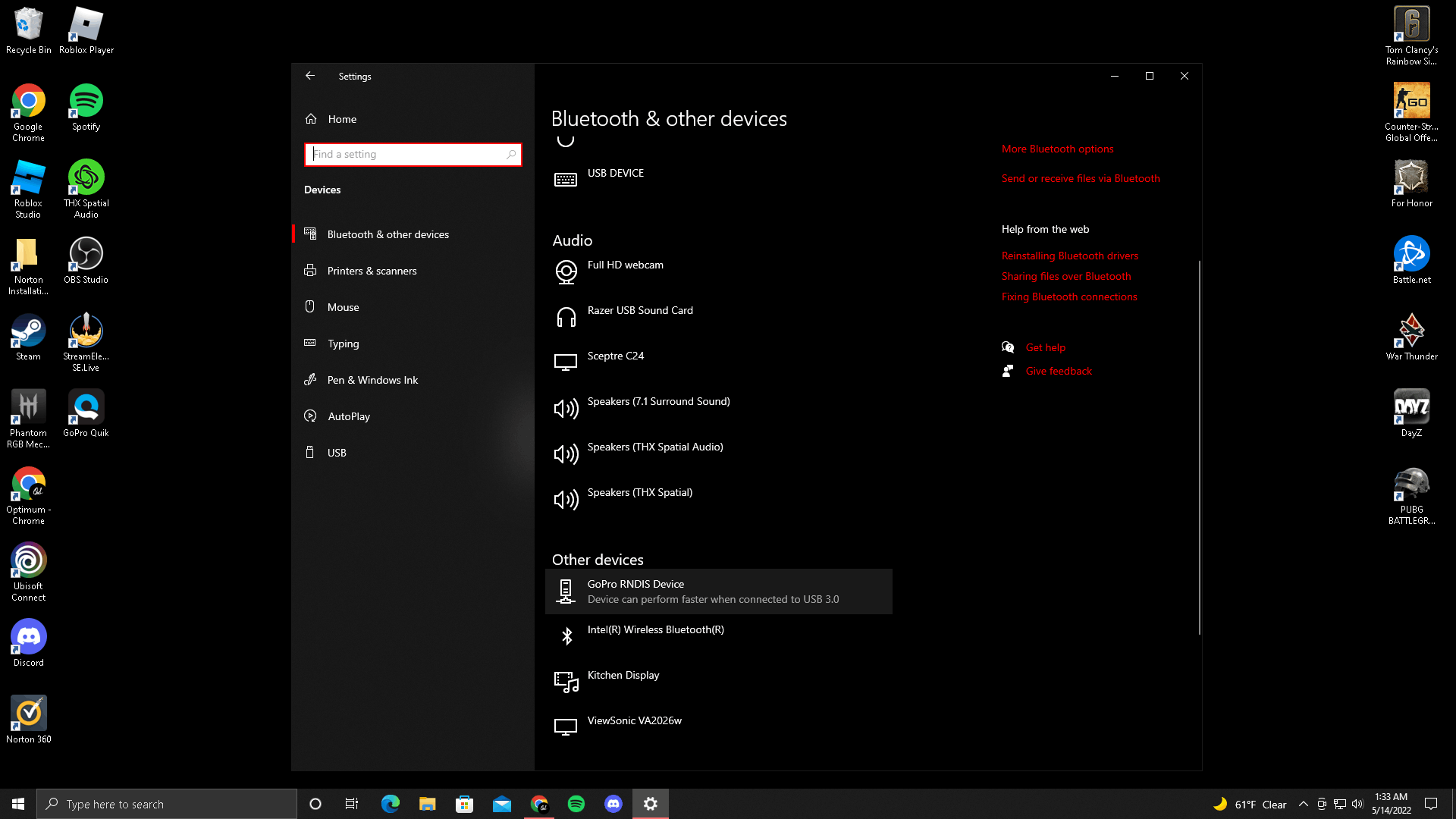Click the settings page vertical scrollbar
Viewport: 1456px width, 819px height.
click(x=1199, y=447)
